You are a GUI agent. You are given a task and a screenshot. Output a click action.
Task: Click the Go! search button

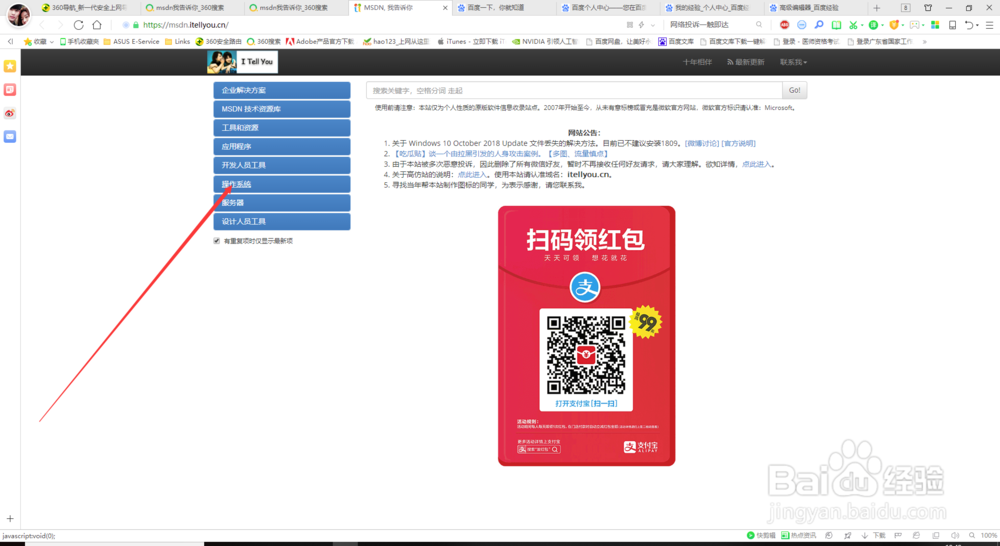point(795,90)
